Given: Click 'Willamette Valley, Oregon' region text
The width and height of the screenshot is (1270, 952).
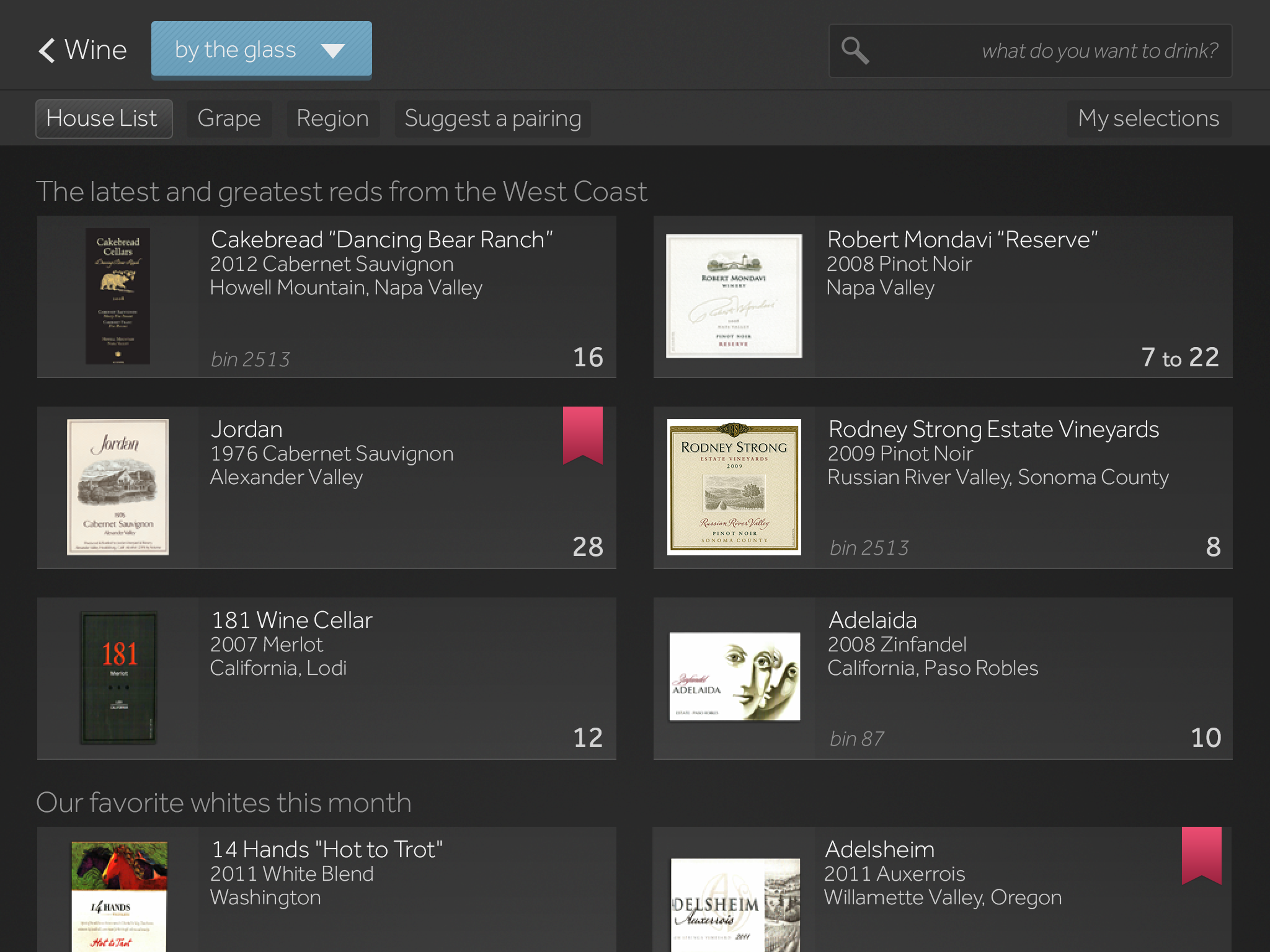Looking at the screenshot, I should tap(943, 898).
